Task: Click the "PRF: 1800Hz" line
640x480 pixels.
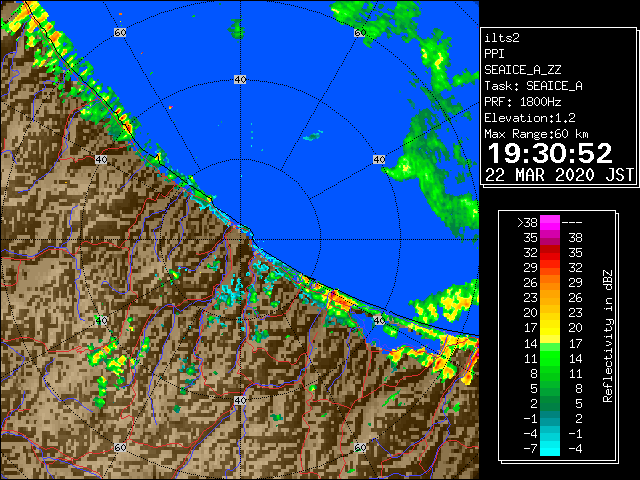Action: point(522,102)
